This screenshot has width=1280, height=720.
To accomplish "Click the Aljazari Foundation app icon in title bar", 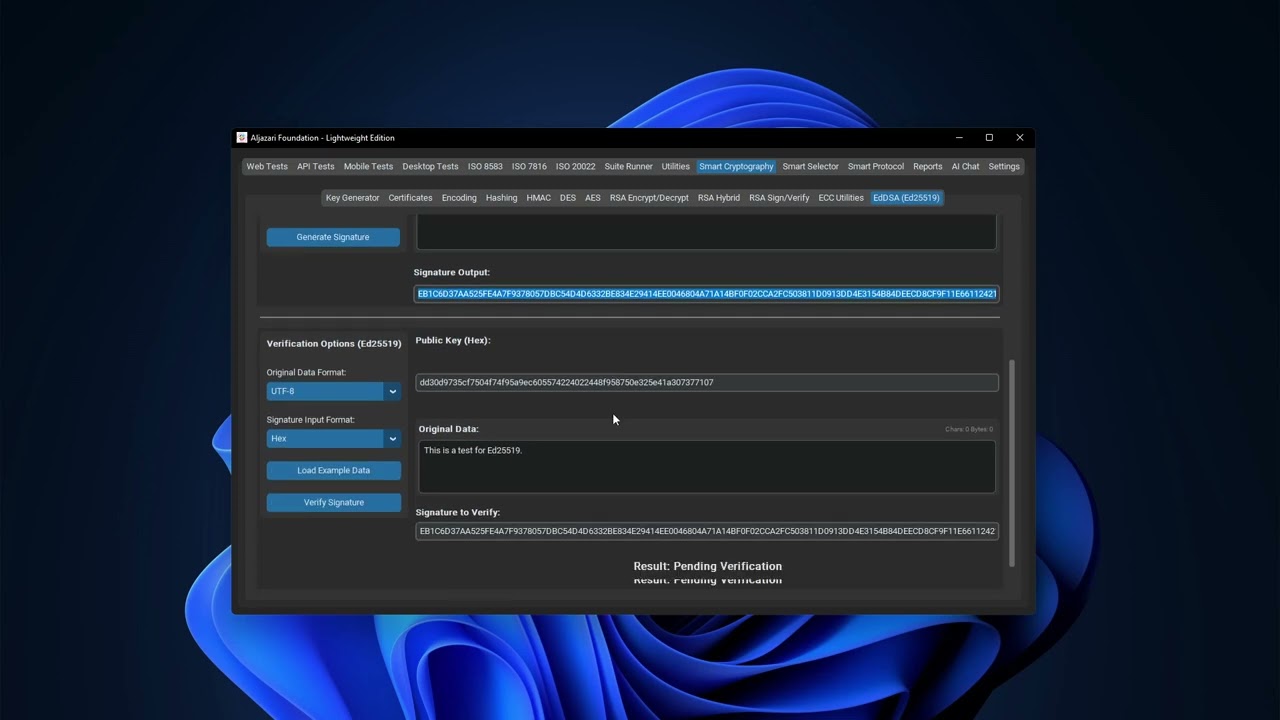I will pos(242,138).
